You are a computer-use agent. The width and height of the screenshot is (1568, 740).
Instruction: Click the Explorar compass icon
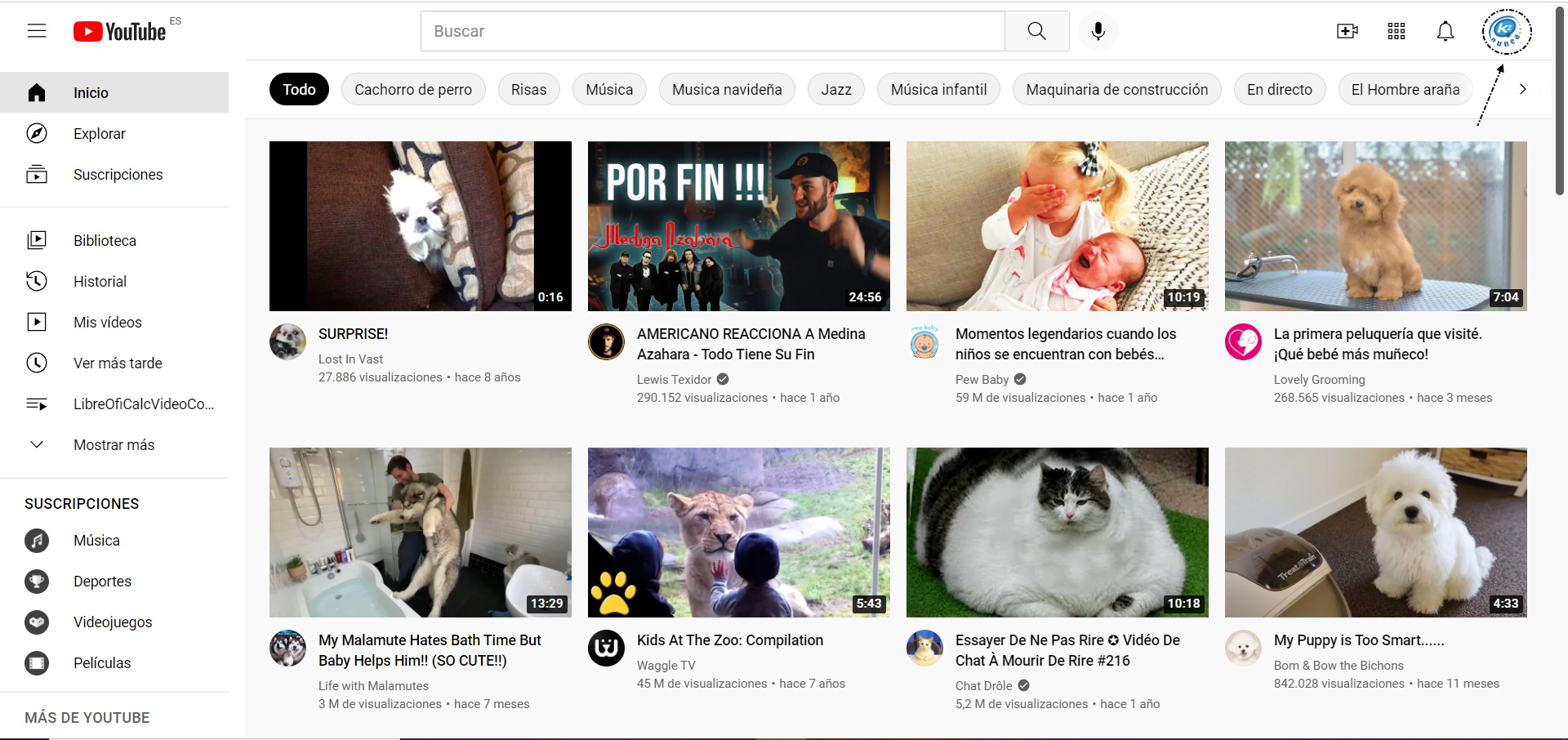[x=37, y=133]
